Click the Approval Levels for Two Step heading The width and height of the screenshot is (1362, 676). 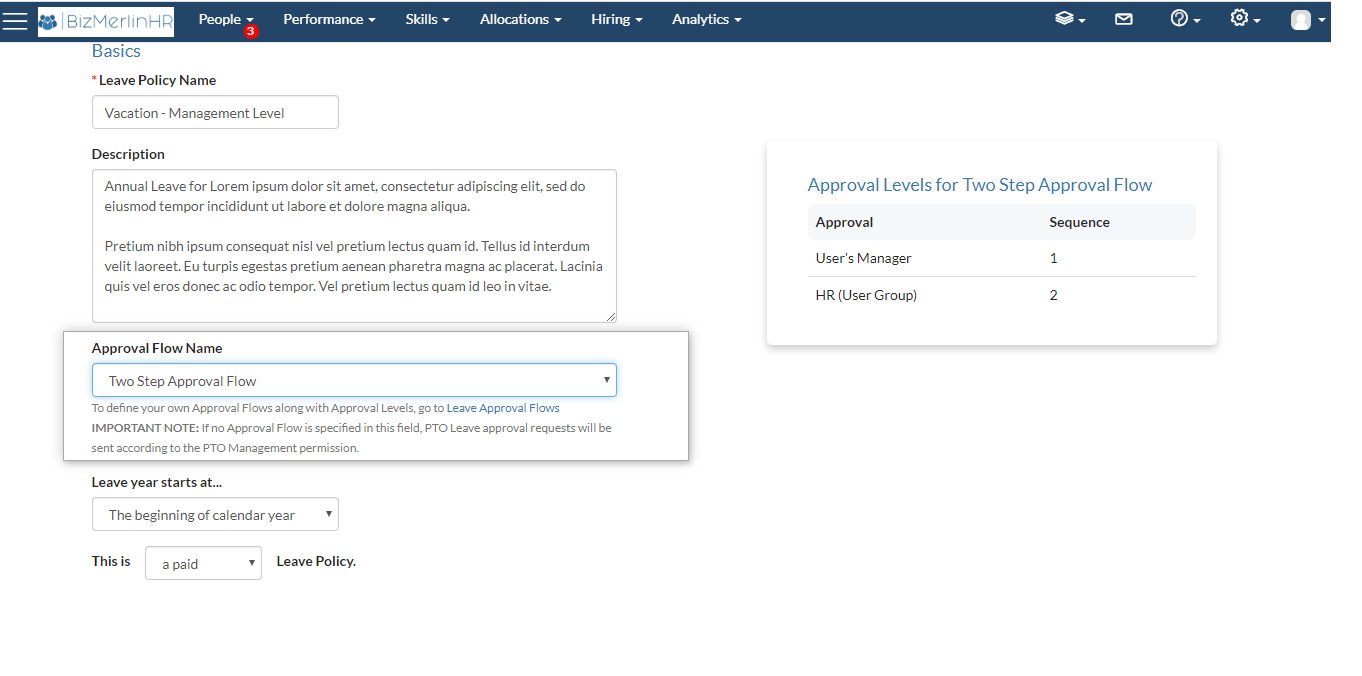click(980, 185)
